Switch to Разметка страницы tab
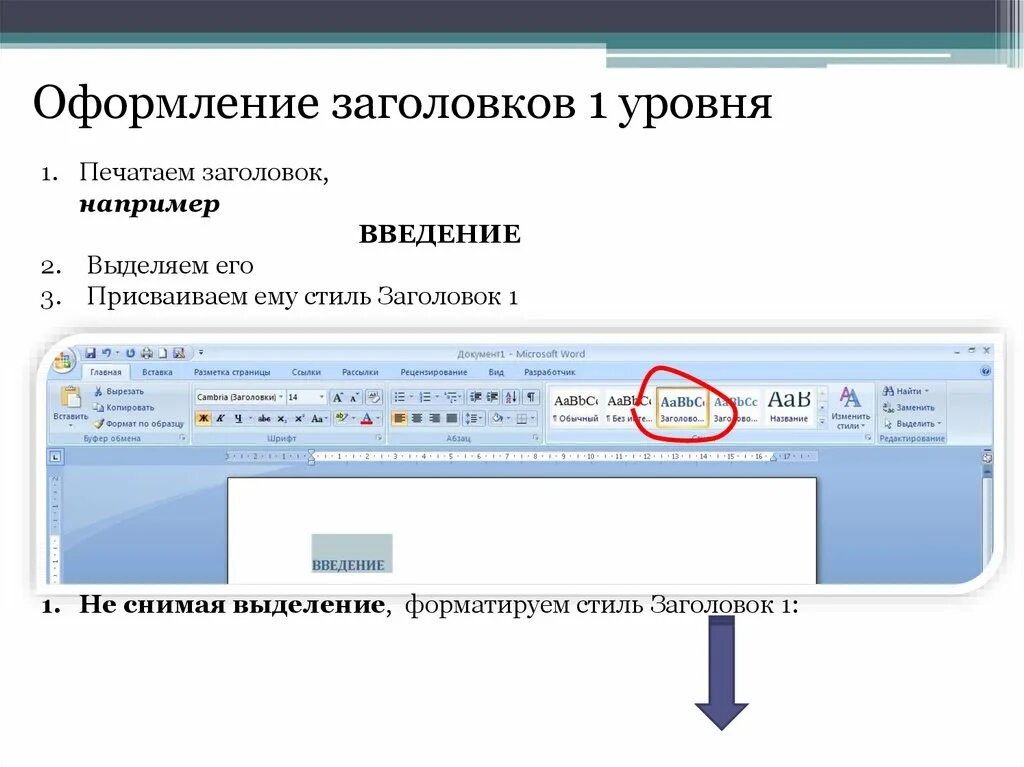Screen dimensions: 1024x767 [x=232, y=372]
